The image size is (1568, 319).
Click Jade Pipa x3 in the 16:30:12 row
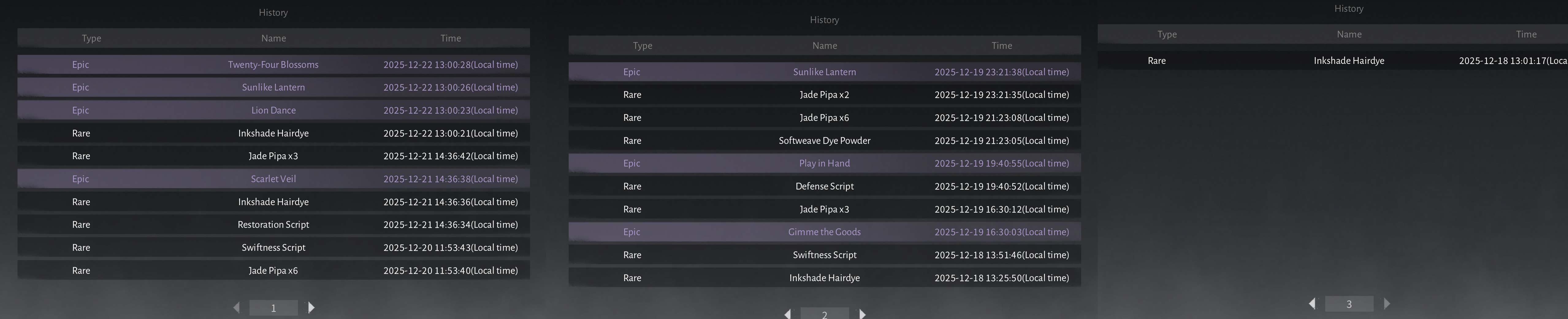825,209
